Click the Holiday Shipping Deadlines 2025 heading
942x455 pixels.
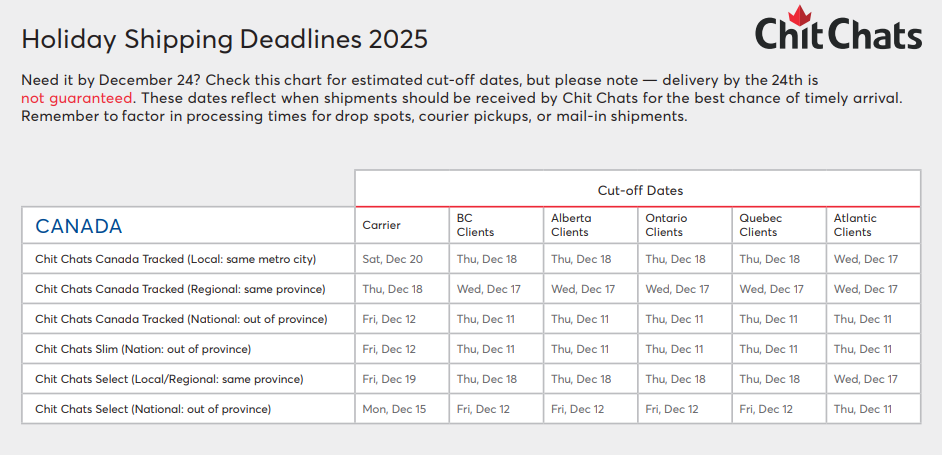pos(224,39)
